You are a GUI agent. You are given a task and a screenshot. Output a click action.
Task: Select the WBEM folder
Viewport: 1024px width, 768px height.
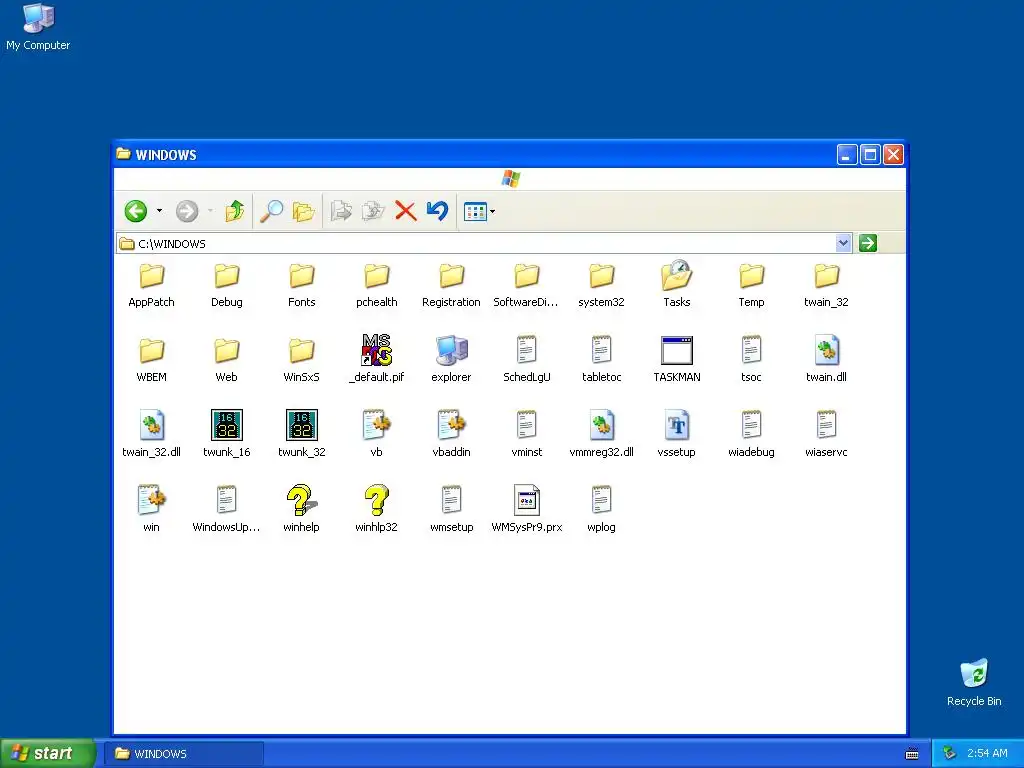pyautogui.click(x=152, y=361)
